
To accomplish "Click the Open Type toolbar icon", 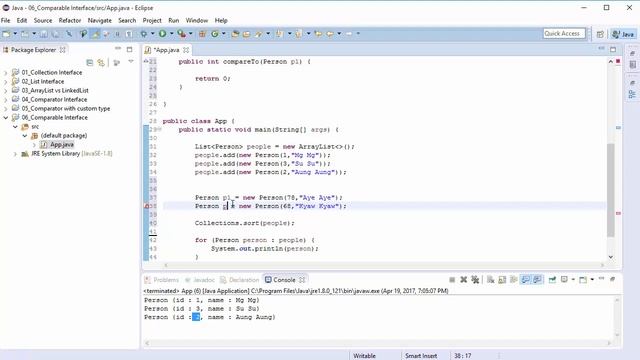I will pyautogui.click(x=235, y=34).
